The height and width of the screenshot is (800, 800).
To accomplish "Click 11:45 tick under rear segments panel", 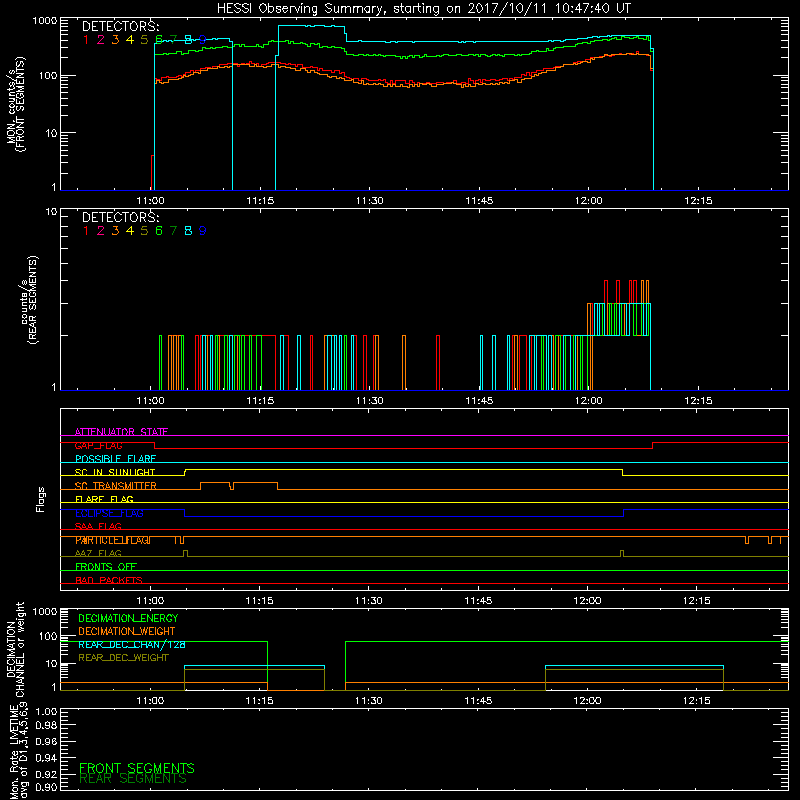I will (x=479, y=401).
